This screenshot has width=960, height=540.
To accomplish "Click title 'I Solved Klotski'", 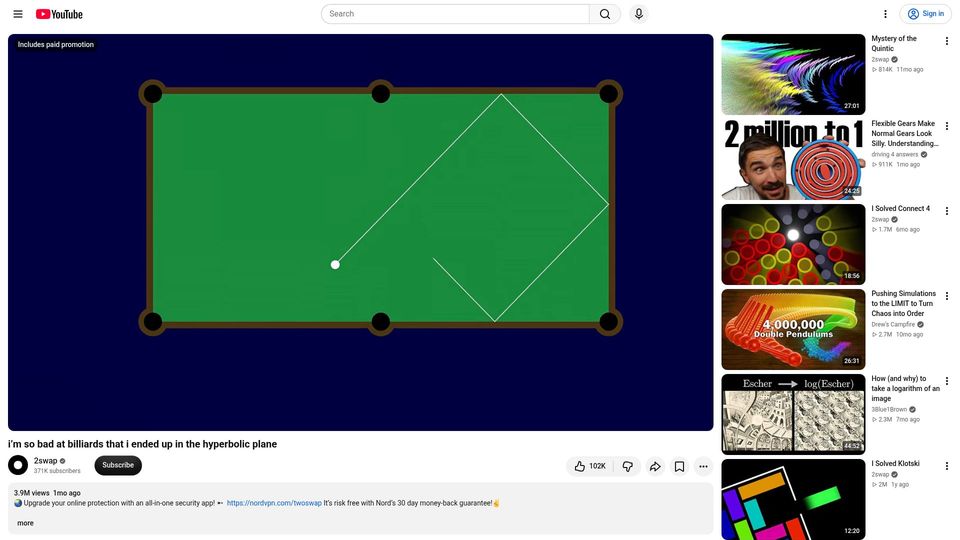I will pyautogui.click(x=895, y=463).
